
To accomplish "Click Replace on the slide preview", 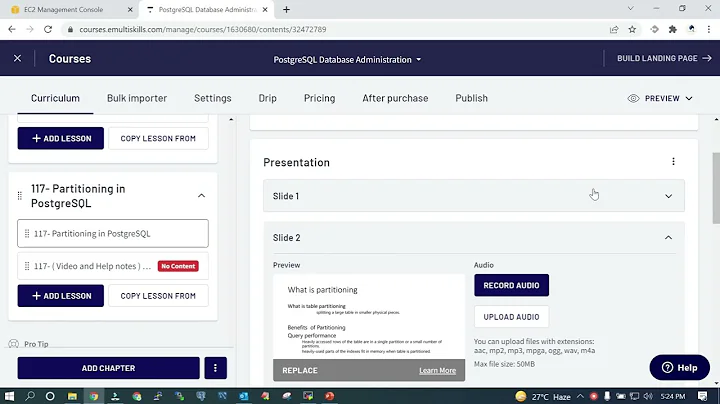I will tap(300, 370).
